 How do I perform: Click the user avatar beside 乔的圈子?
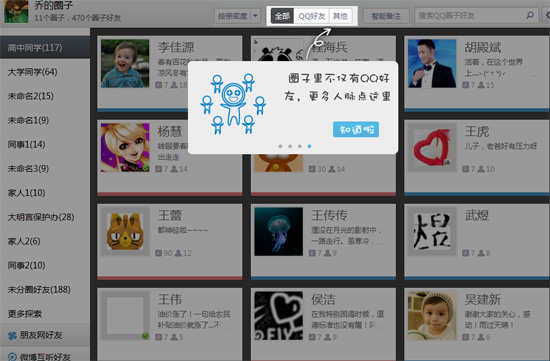point(16,11)
